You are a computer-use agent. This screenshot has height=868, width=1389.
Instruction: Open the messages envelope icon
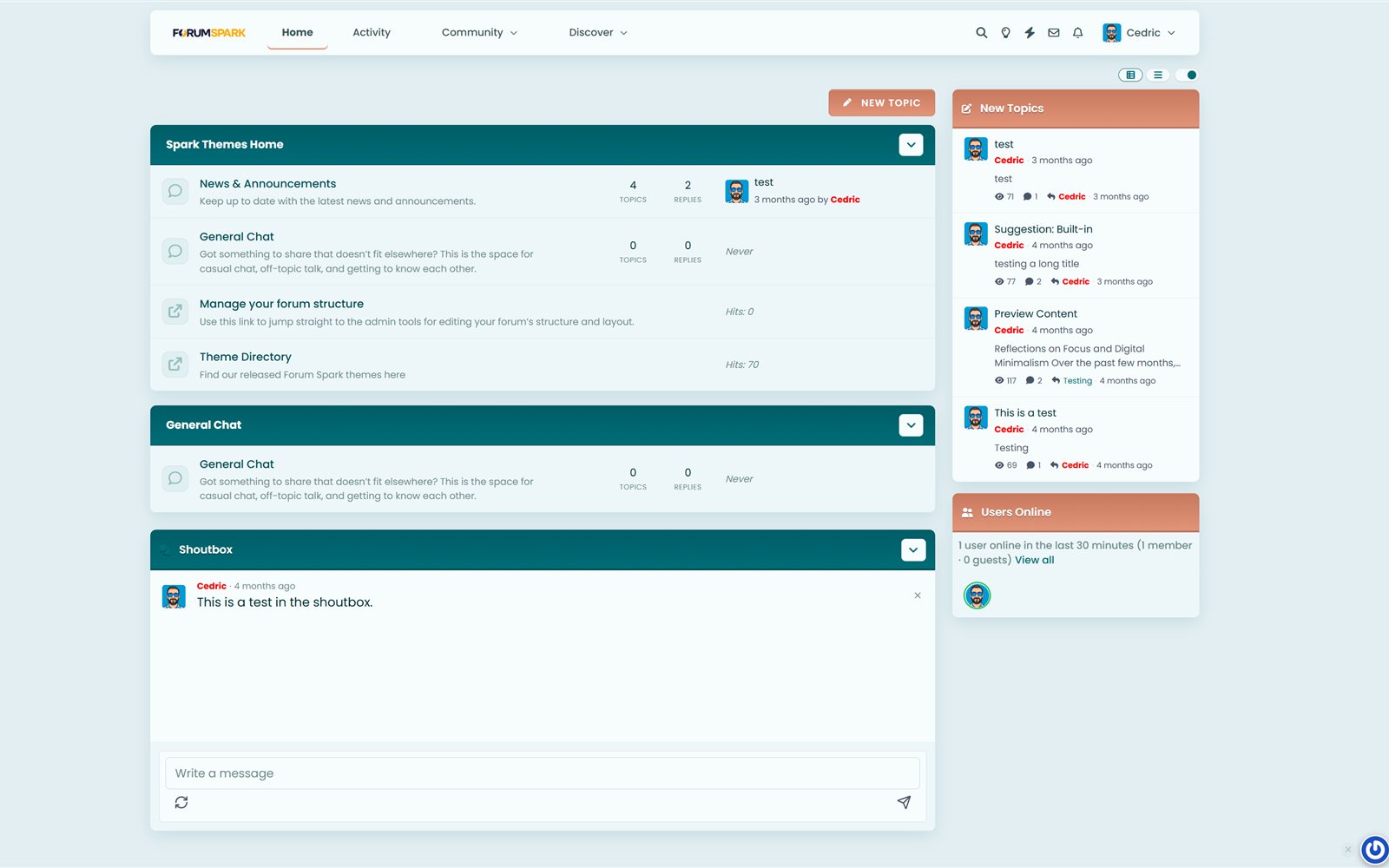pos(1054,33)
